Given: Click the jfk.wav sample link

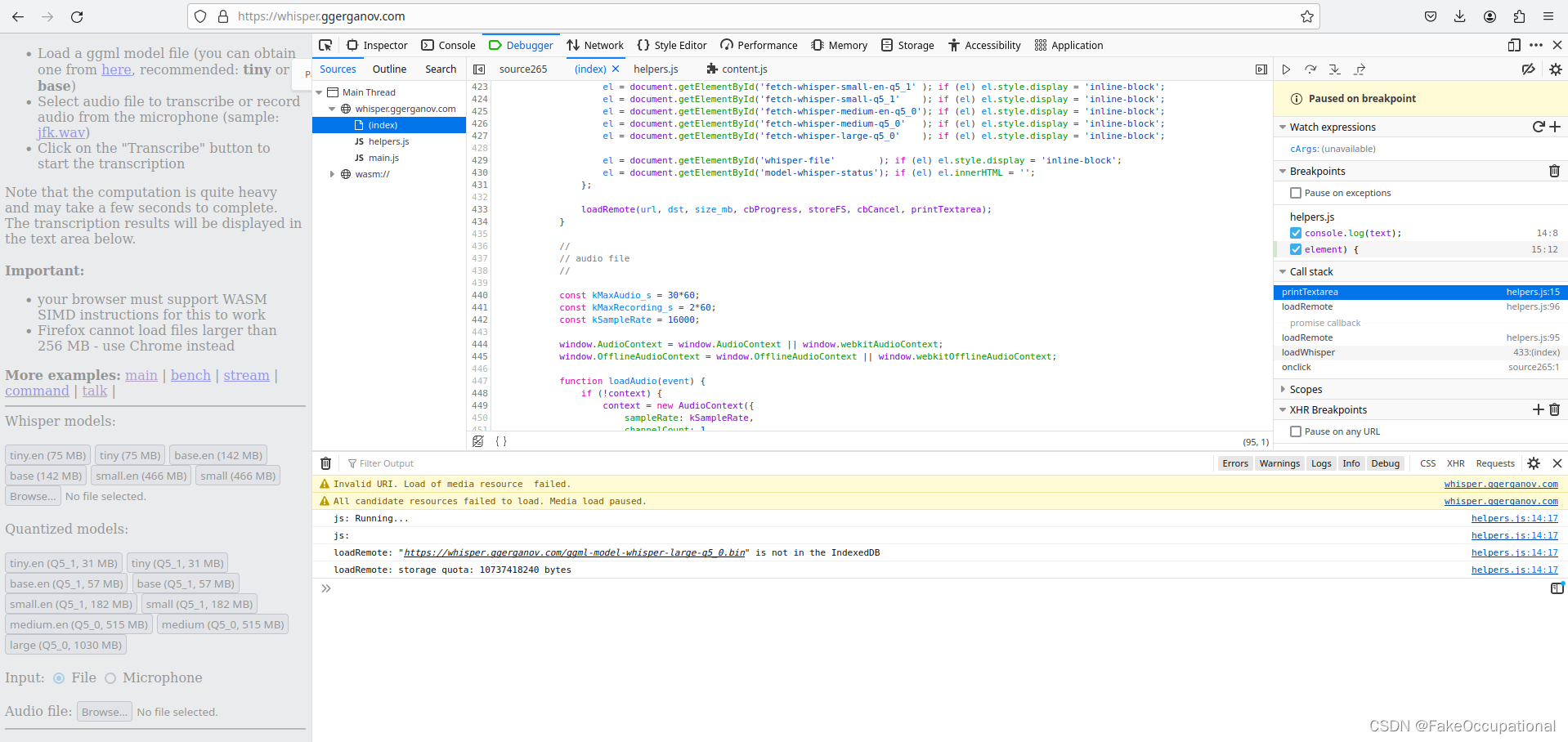Looking at the screenshot, I should click(x=61, y=132).
